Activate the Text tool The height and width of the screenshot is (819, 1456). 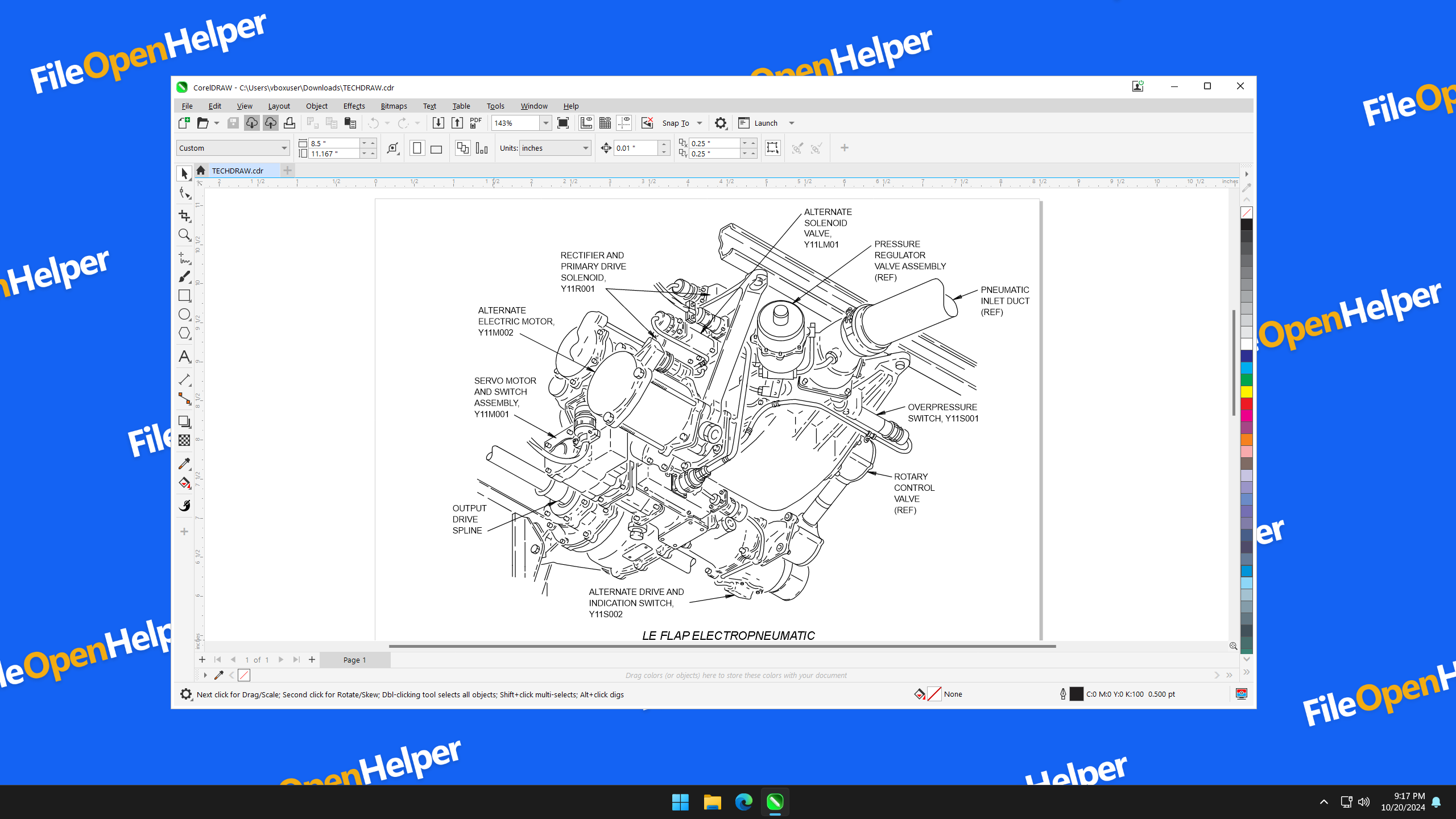pos(184,357)
